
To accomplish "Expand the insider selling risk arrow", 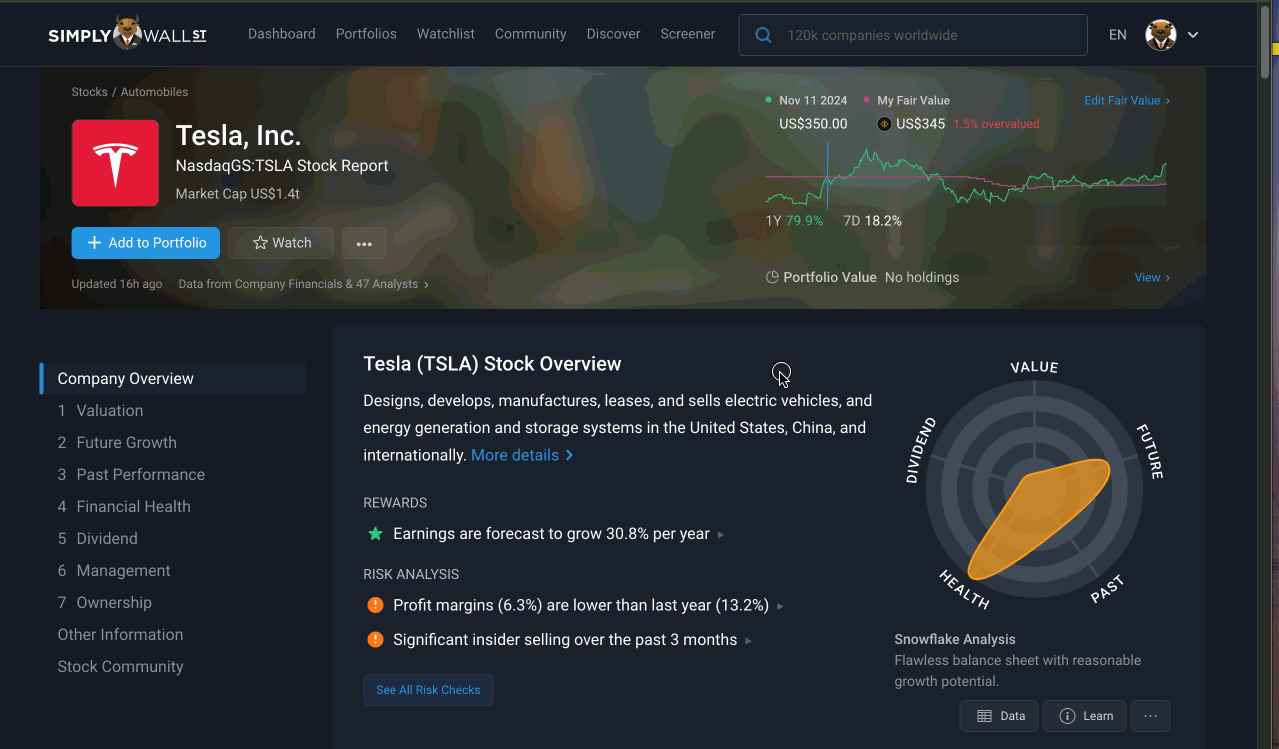I will pos(748,640).
